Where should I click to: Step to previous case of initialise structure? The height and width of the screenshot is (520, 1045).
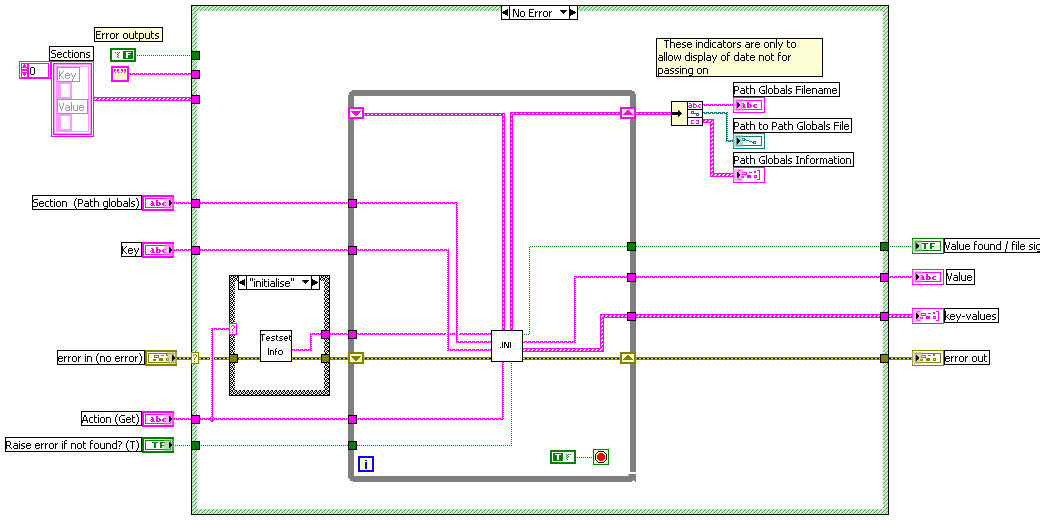point(241,282)
